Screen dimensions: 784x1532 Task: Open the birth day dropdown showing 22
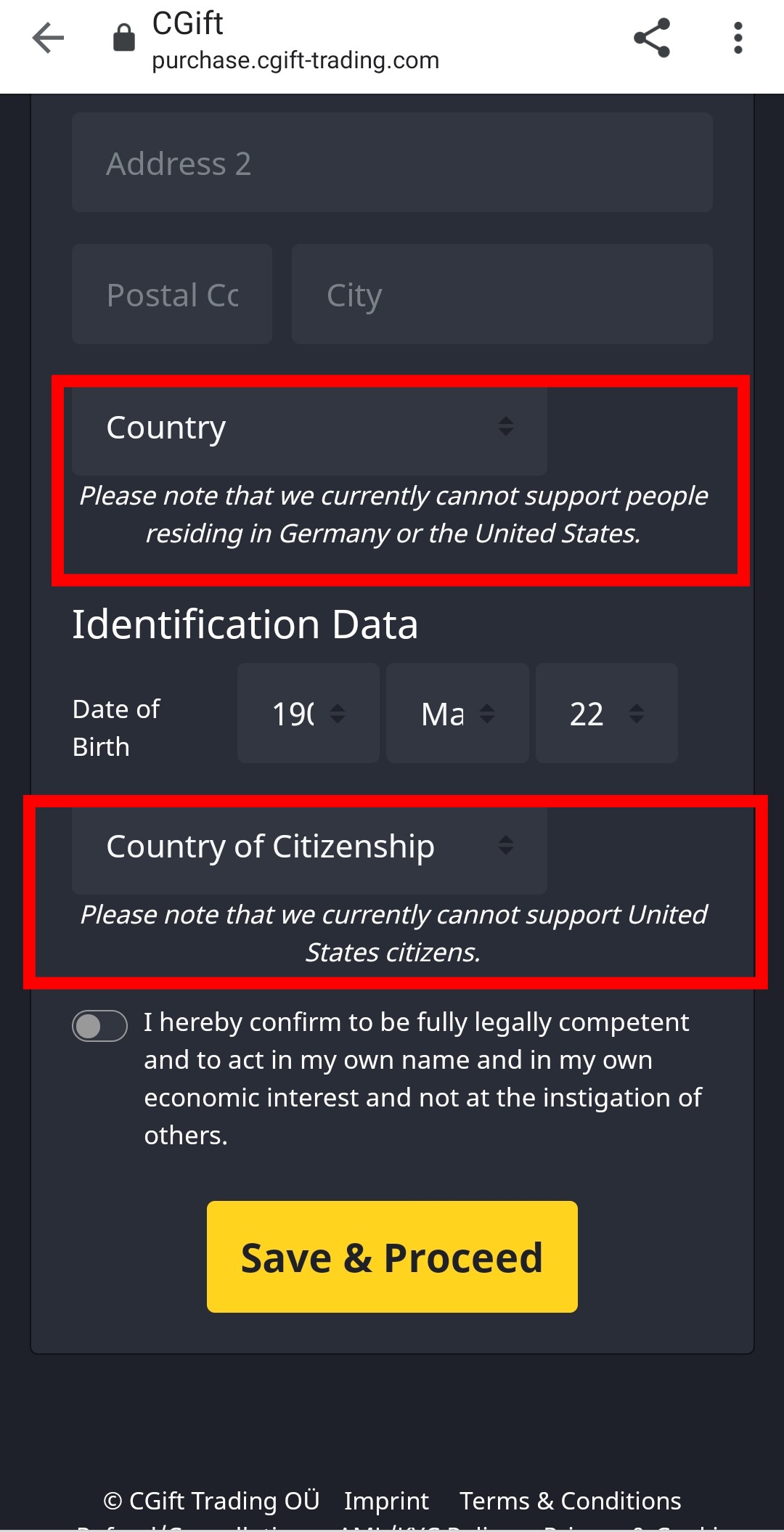point(606,714)
